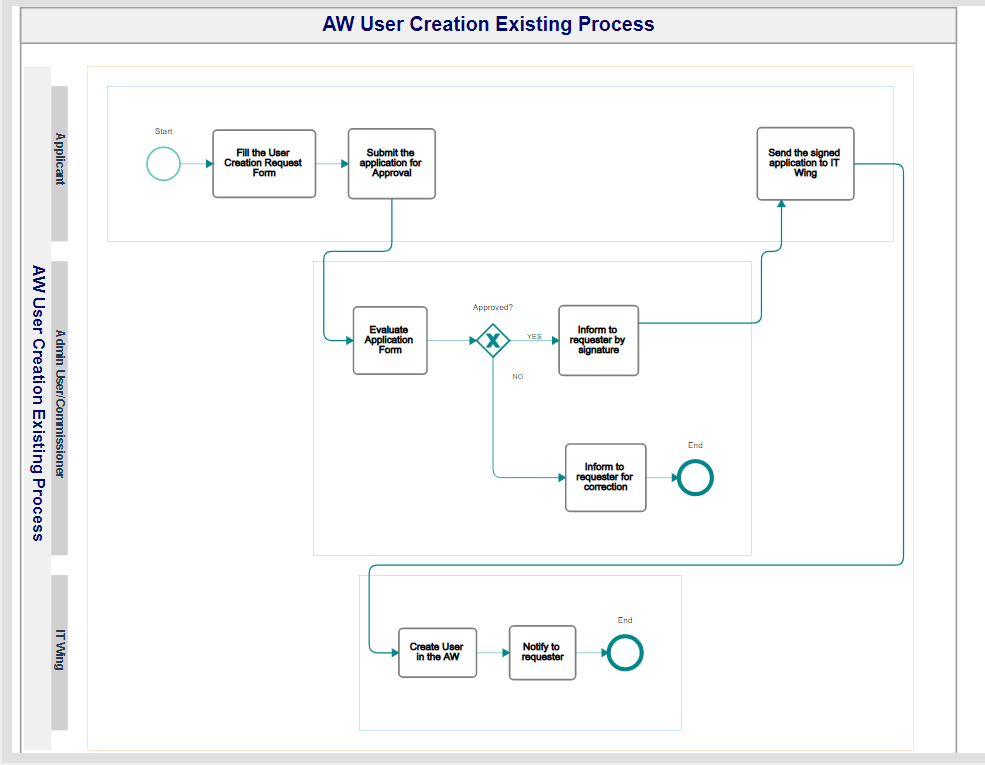The height and width of the screenshot is (765, 985).
Task: Select the End event after Notify to requester
Action: [x=625, y=653]
